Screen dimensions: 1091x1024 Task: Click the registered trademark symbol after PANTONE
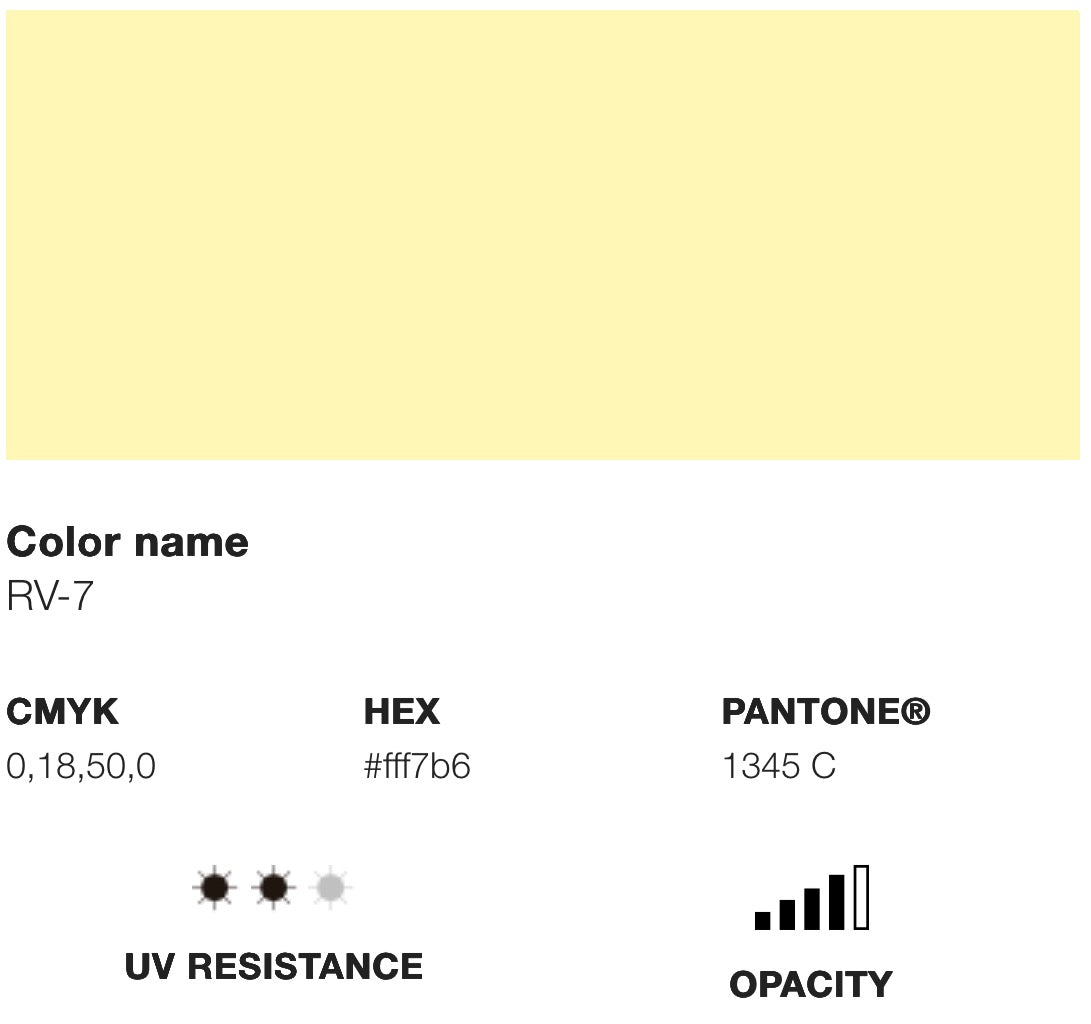pyautogui.click(x=915, y=711)
